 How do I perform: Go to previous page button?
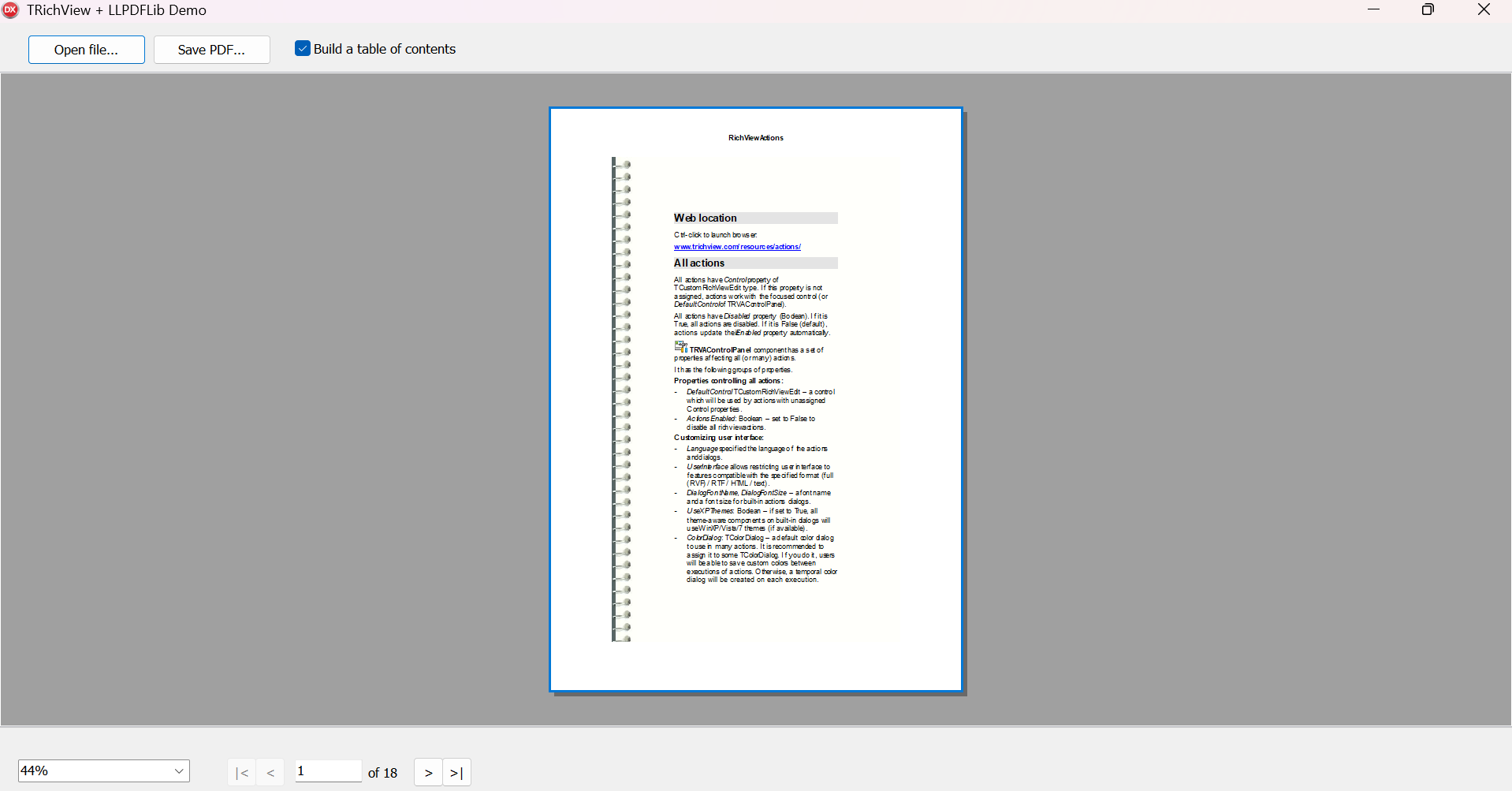point(270,773)
